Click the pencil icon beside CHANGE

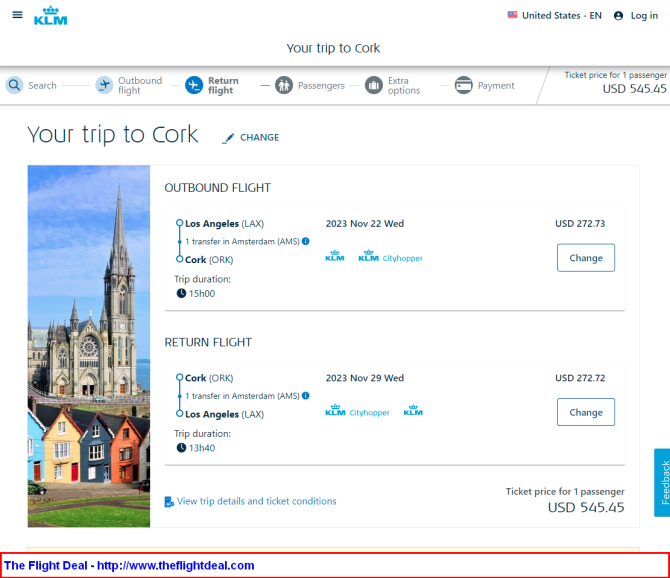click(x=228, y=138)
